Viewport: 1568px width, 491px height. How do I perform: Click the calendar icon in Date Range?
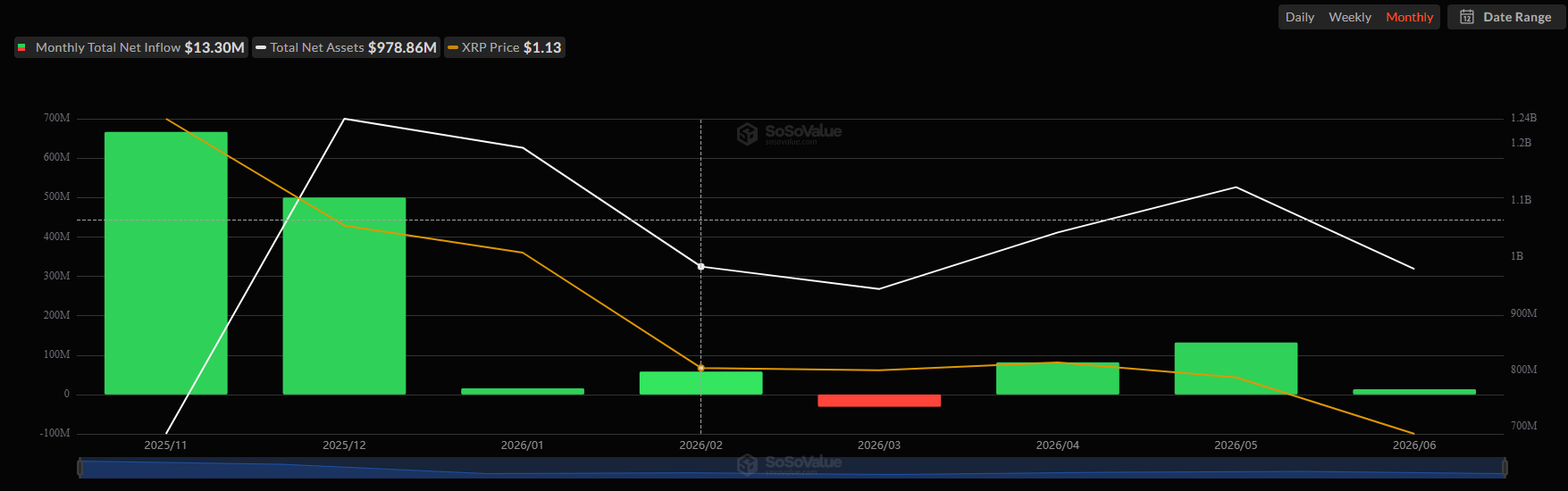coord(1467,17)
